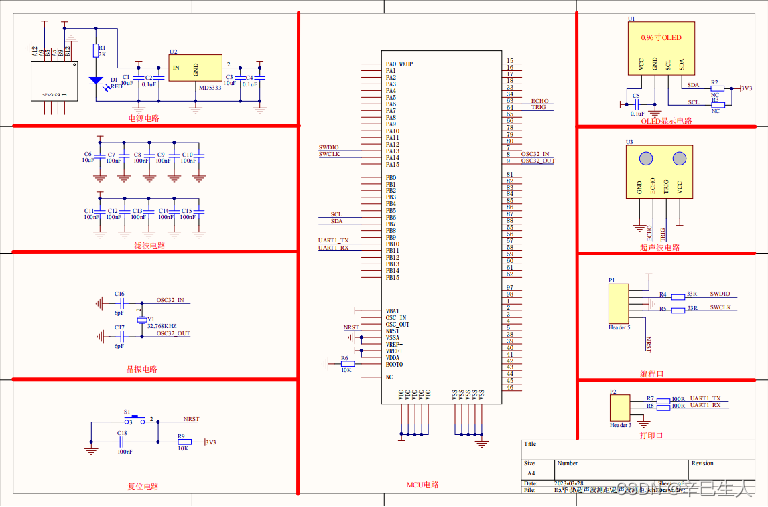Select the 10K pull-up resistor in reset circuit
Image resolution: width=768 pixels, height=507 pixels.
184,441
